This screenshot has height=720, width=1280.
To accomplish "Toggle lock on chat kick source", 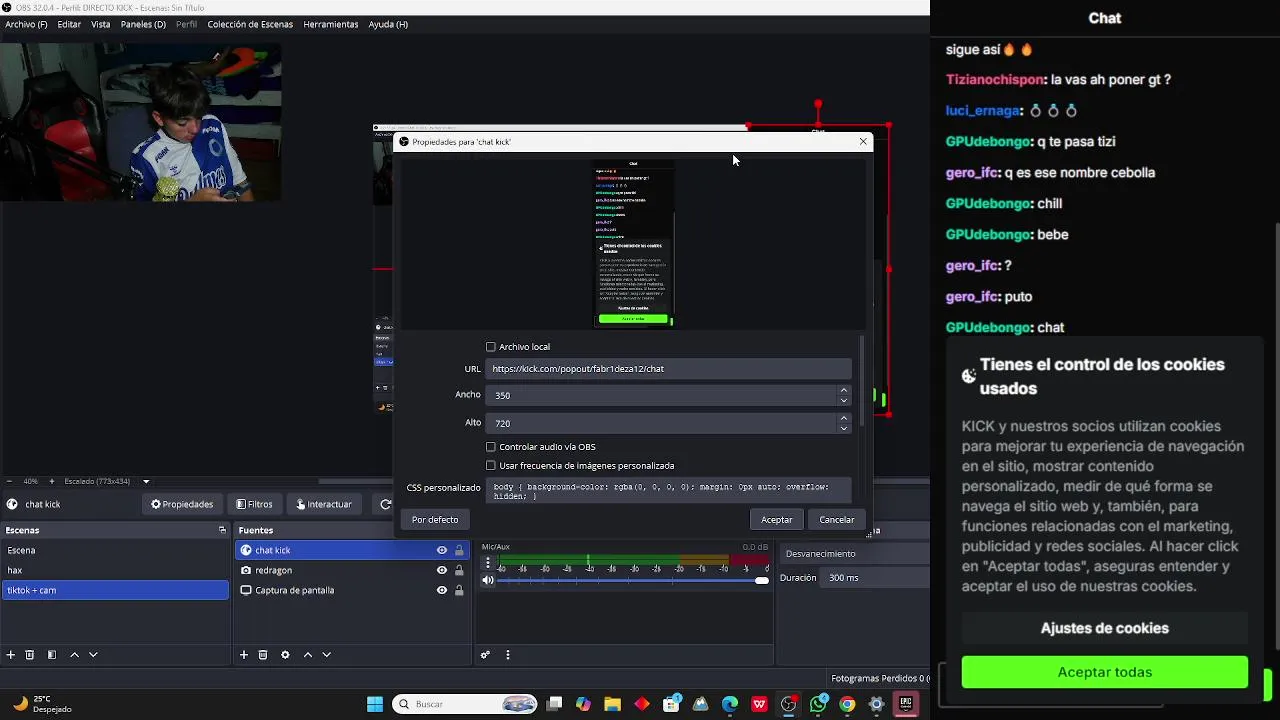I will pyautogui.click(x=459, y=550).
